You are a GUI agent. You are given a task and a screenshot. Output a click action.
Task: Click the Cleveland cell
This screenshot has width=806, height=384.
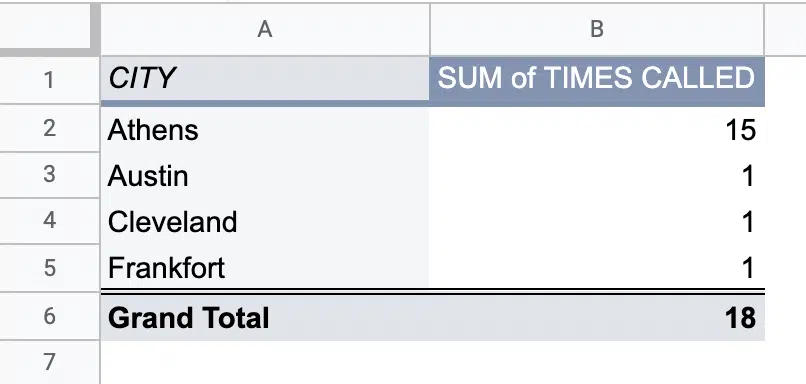[265, 221]
